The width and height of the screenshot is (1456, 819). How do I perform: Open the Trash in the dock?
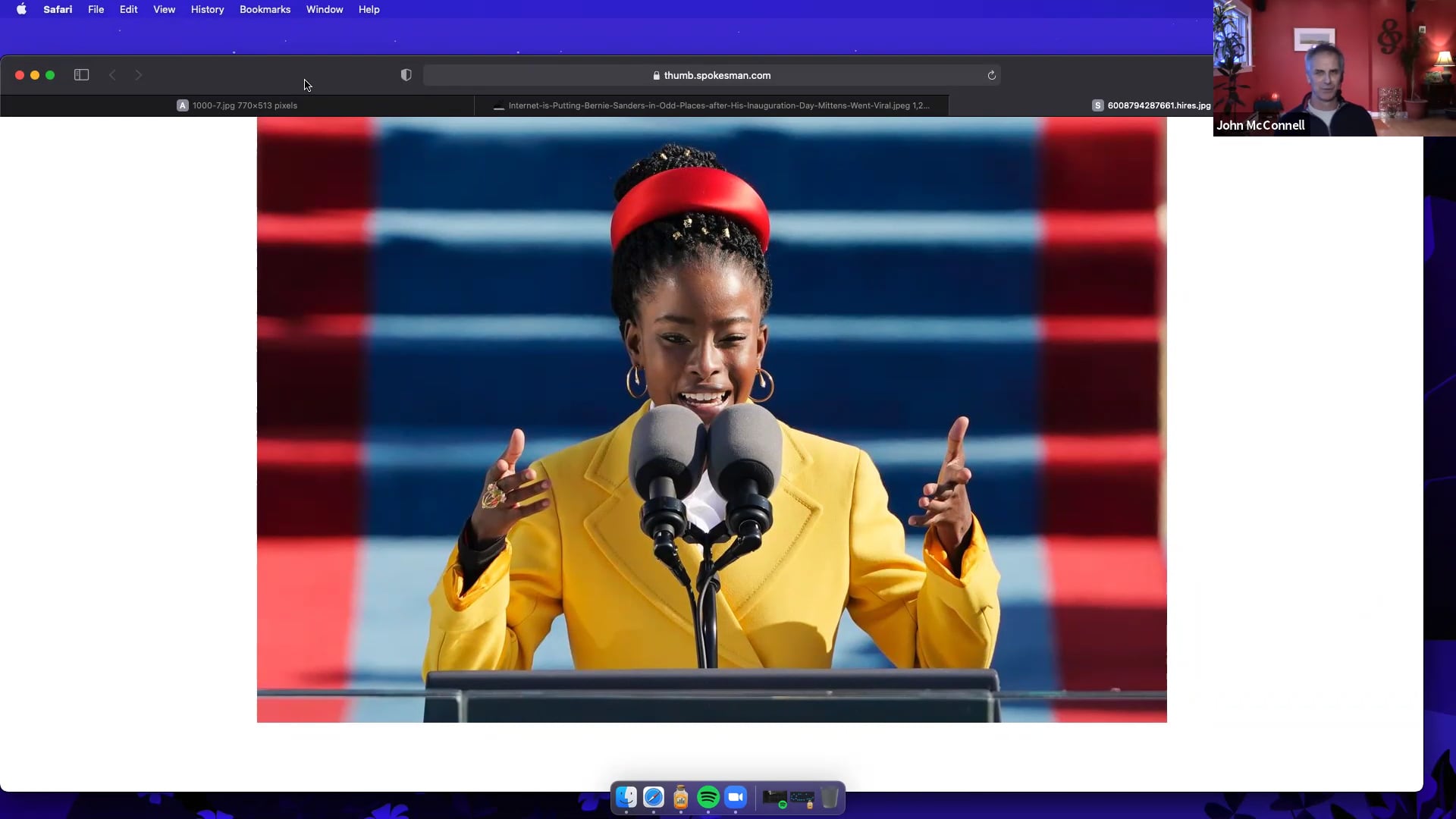(830, 797)
